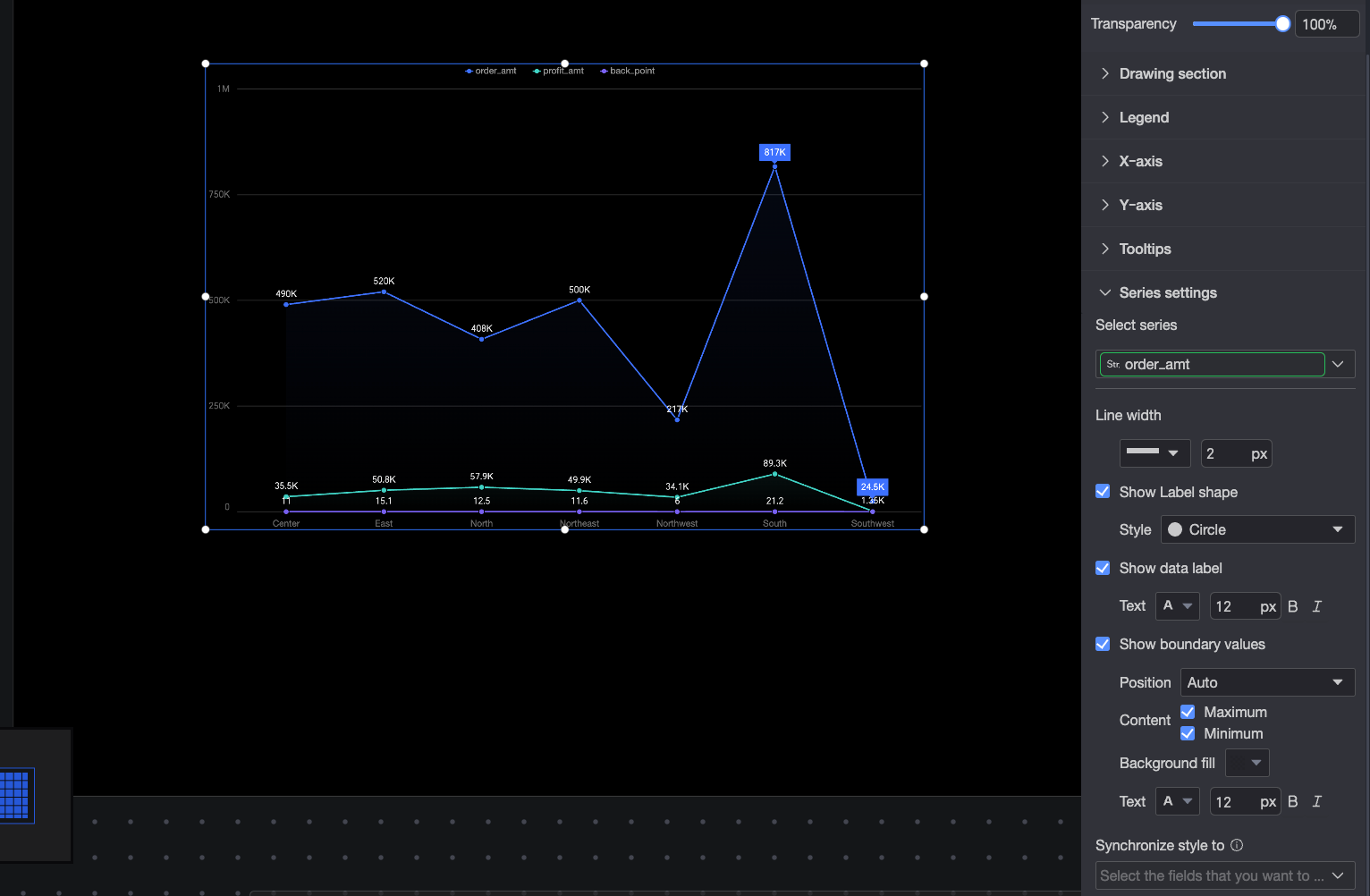
Task: Click the South x-axis category label
Action: 774,524
